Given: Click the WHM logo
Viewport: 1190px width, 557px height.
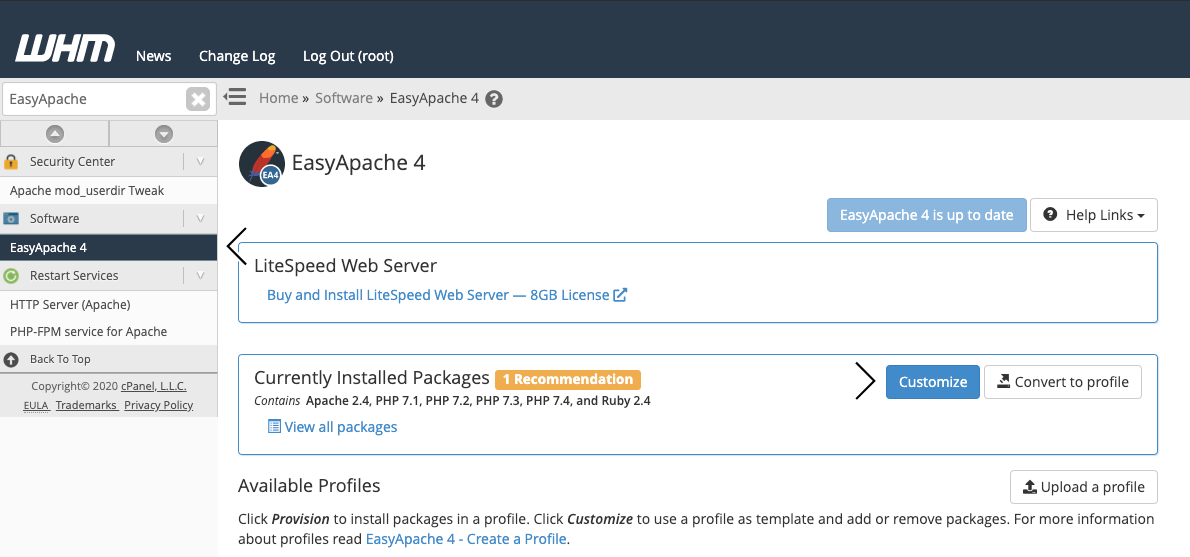Looking at the screenshot, I should [65, 49].
